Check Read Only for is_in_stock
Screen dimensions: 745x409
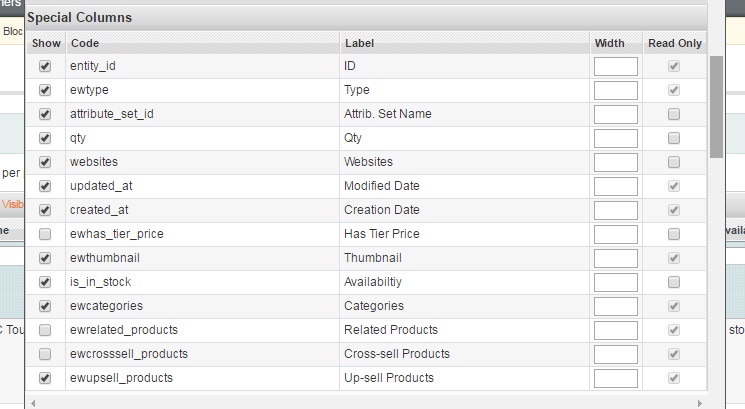[674, 282]
